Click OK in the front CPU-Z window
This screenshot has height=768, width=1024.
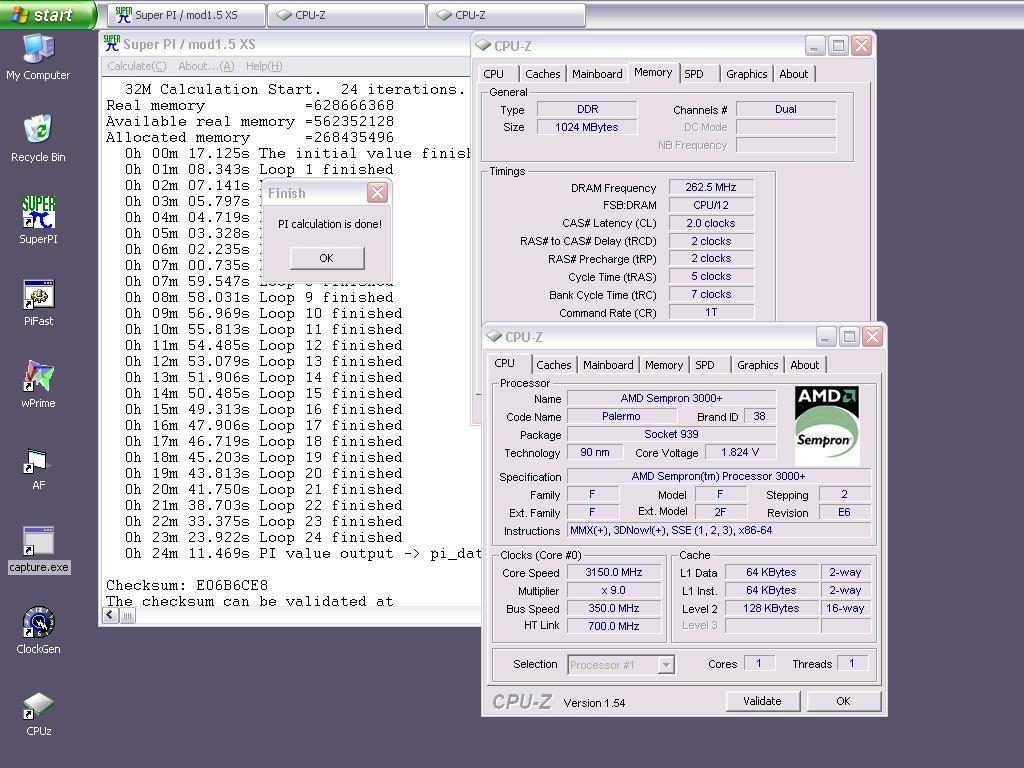[843, 701]
